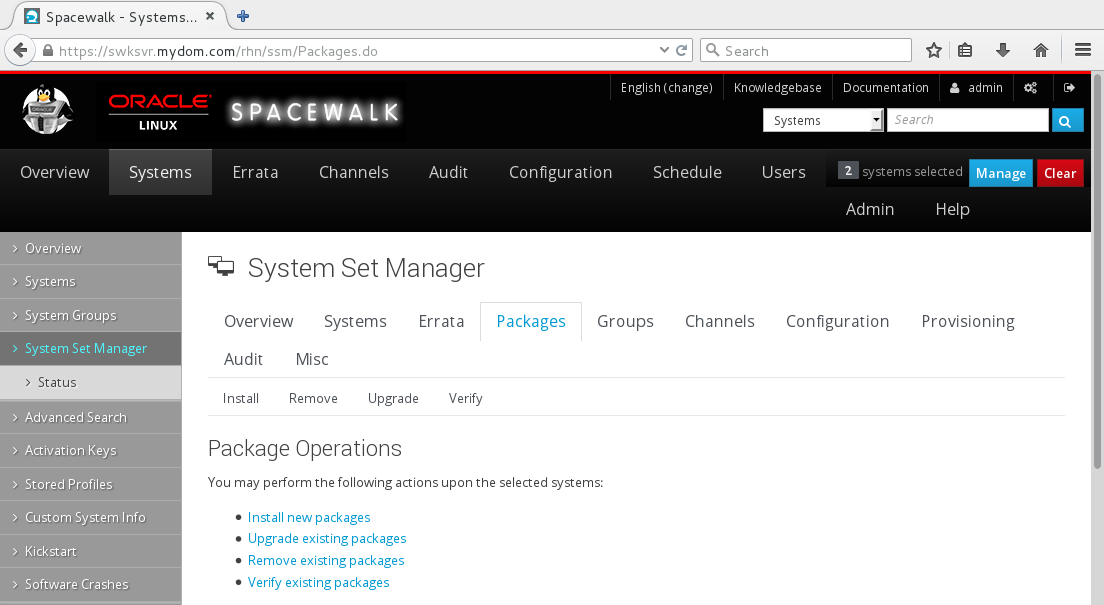Expand Activation Keys in the sidebar
Image resolution: width=1104 pixels, height=605 pixels.
[91, 451]
